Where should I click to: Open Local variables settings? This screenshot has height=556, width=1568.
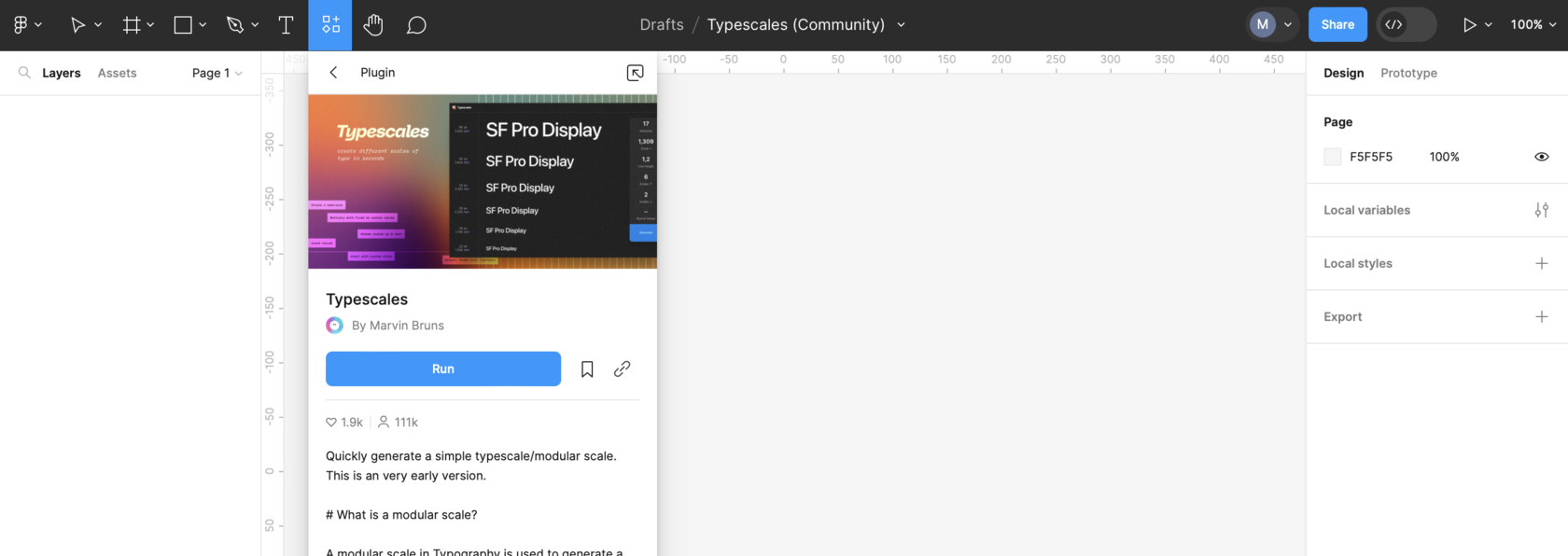point(1542,210)
